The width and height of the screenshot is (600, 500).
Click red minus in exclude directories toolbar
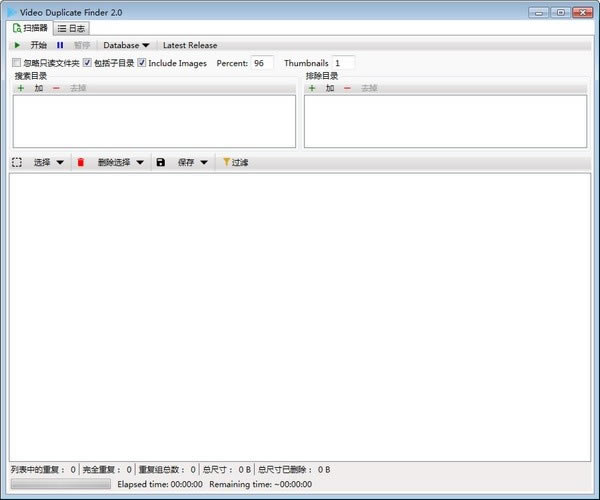pyautogui.click(x=347, y=88)
